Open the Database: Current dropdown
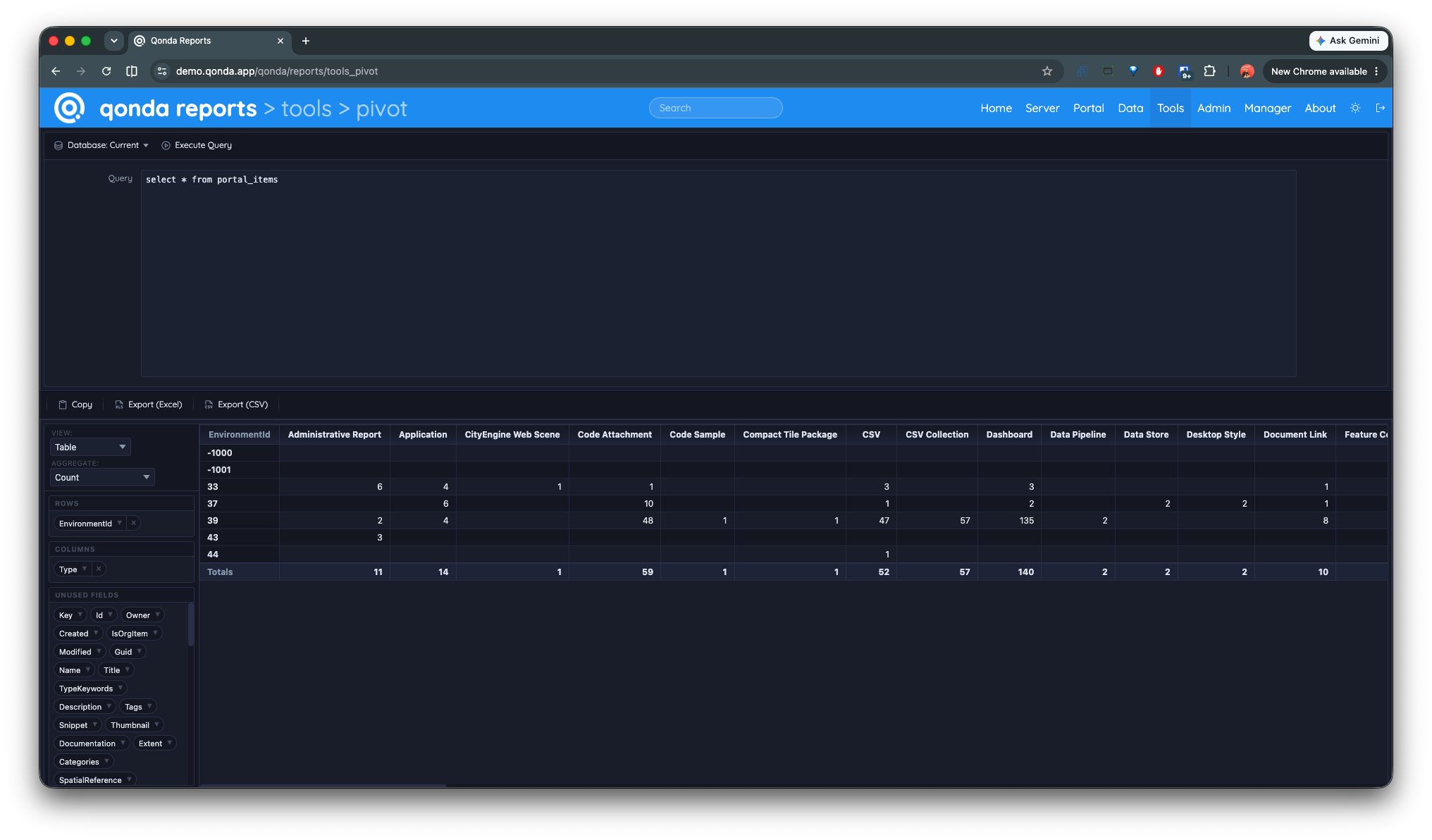This screenshot has width=1432, height=840. pyautogui.click(x=101, y=145)
